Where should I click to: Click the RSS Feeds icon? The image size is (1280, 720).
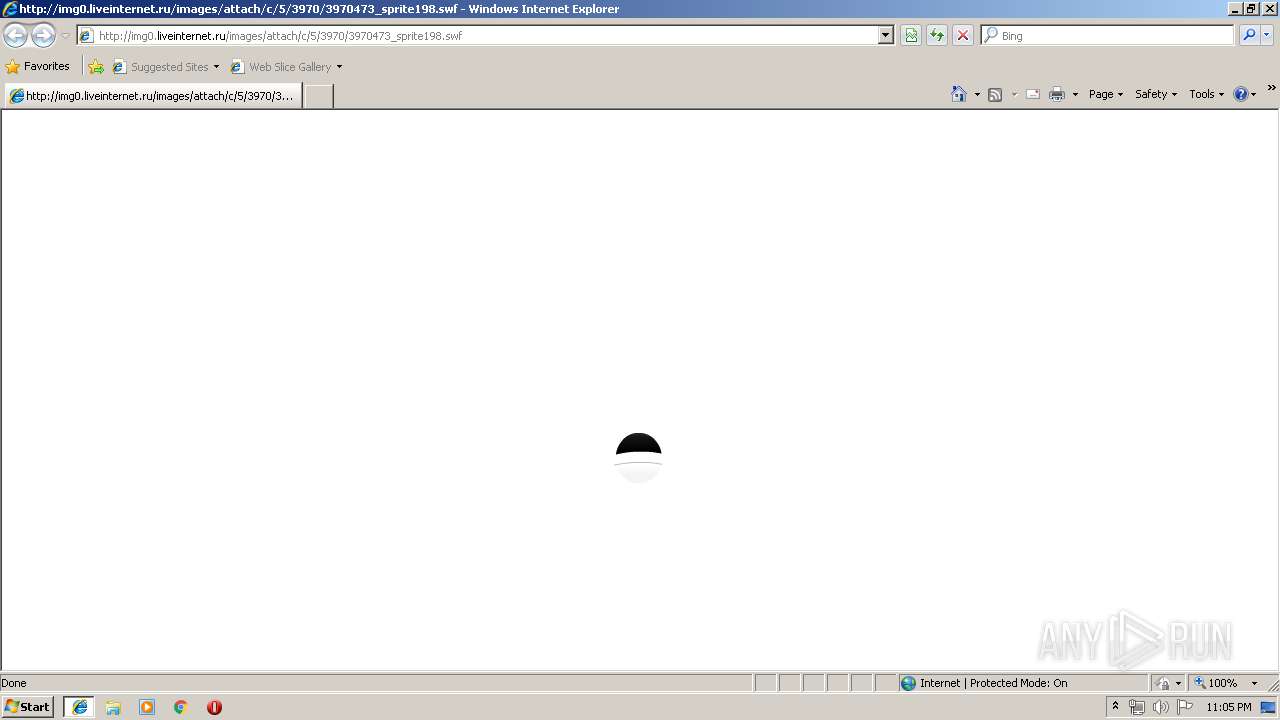tap(995, 94)
